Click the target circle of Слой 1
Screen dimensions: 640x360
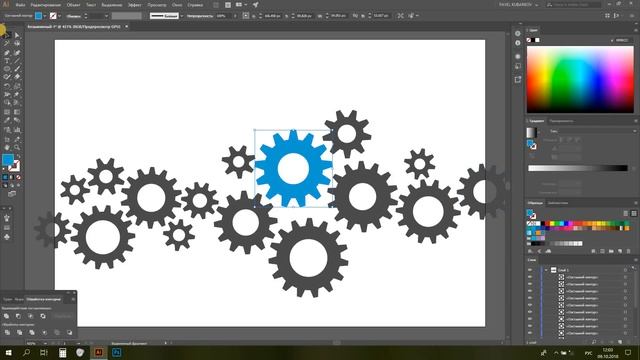pos(625,270)
